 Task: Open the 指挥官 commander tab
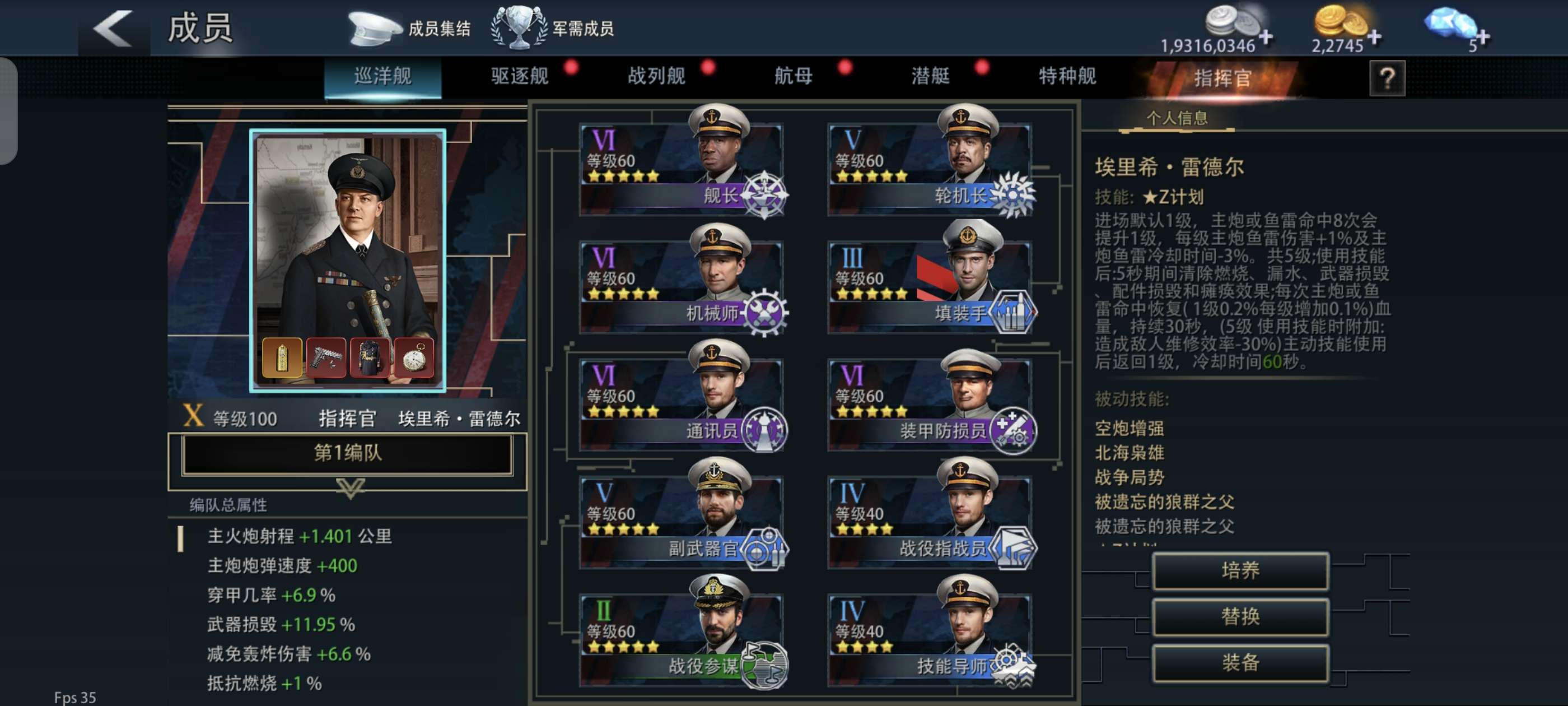(x=1222, y=78)
